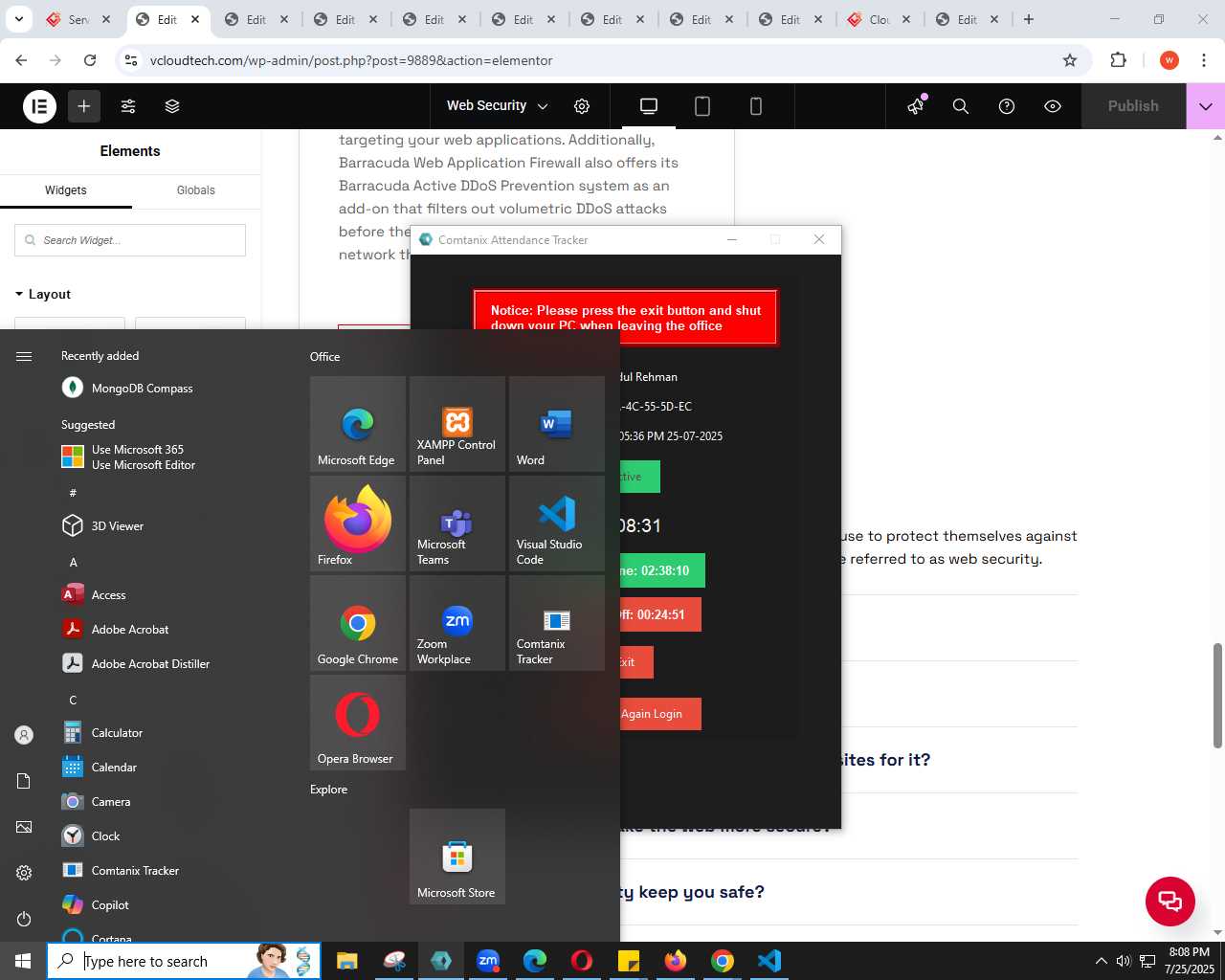The width and height of the screenshot is (1225, 980).
Task: Launch Firefox tile in Start menu
Action: [x=358, y=523]
